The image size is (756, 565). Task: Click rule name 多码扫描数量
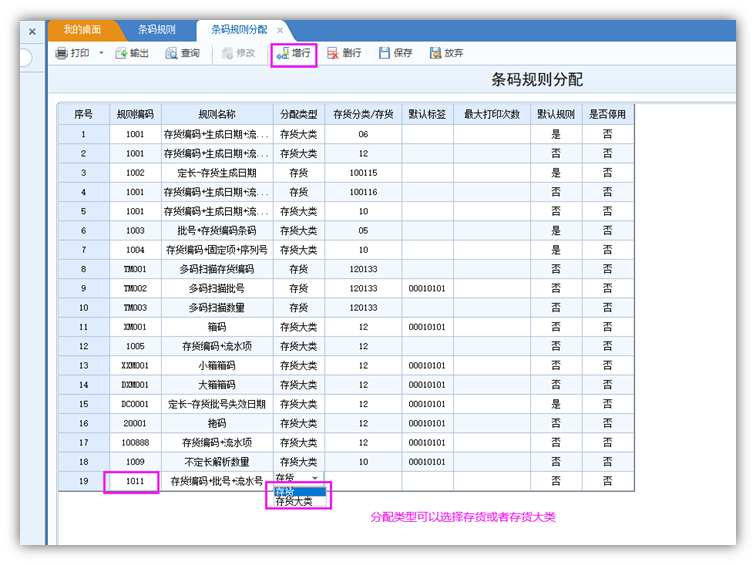pos(217,308)
